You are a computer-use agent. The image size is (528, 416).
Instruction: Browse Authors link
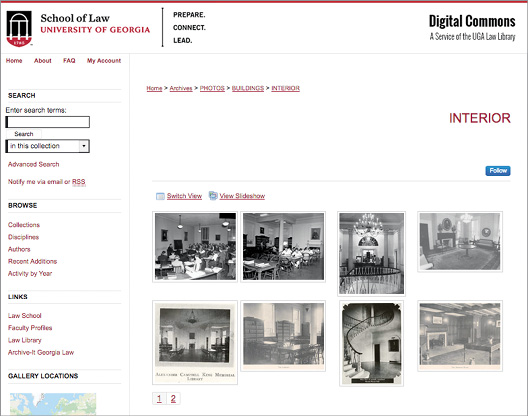19,249
